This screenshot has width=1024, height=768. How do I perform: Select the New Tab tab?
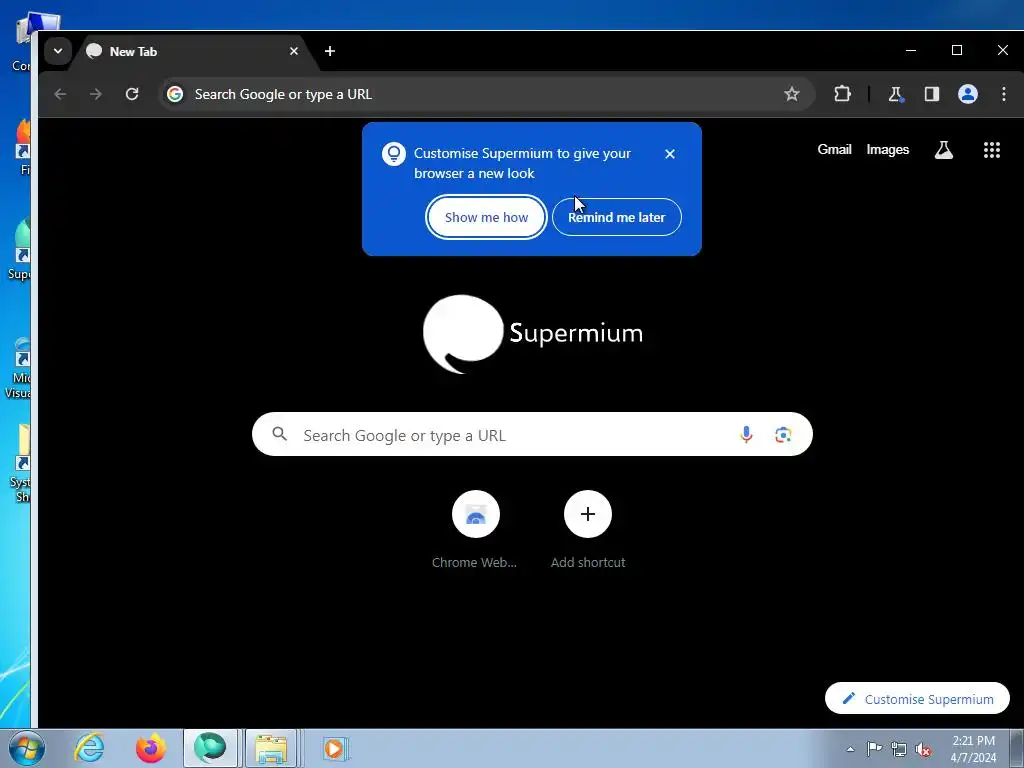(193, 52)
